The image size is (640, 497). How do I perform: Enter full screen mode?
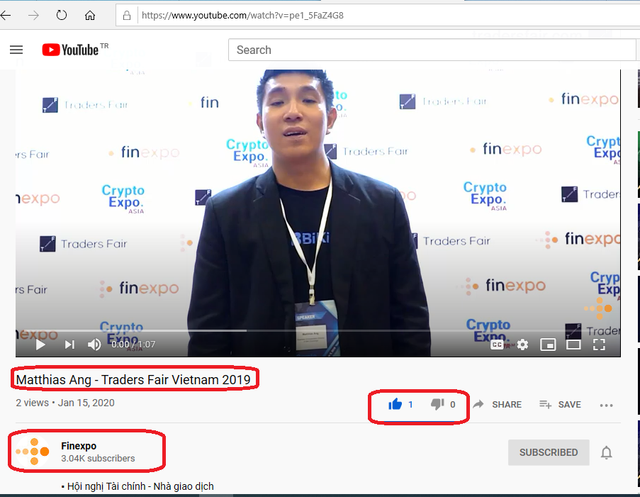tap(599, 345)
